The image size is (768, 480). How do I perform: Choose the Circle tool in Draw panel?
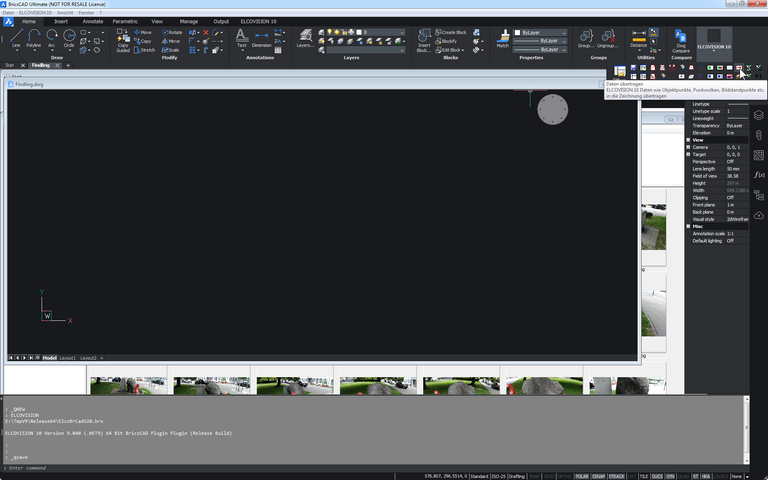tap(69, 38)
